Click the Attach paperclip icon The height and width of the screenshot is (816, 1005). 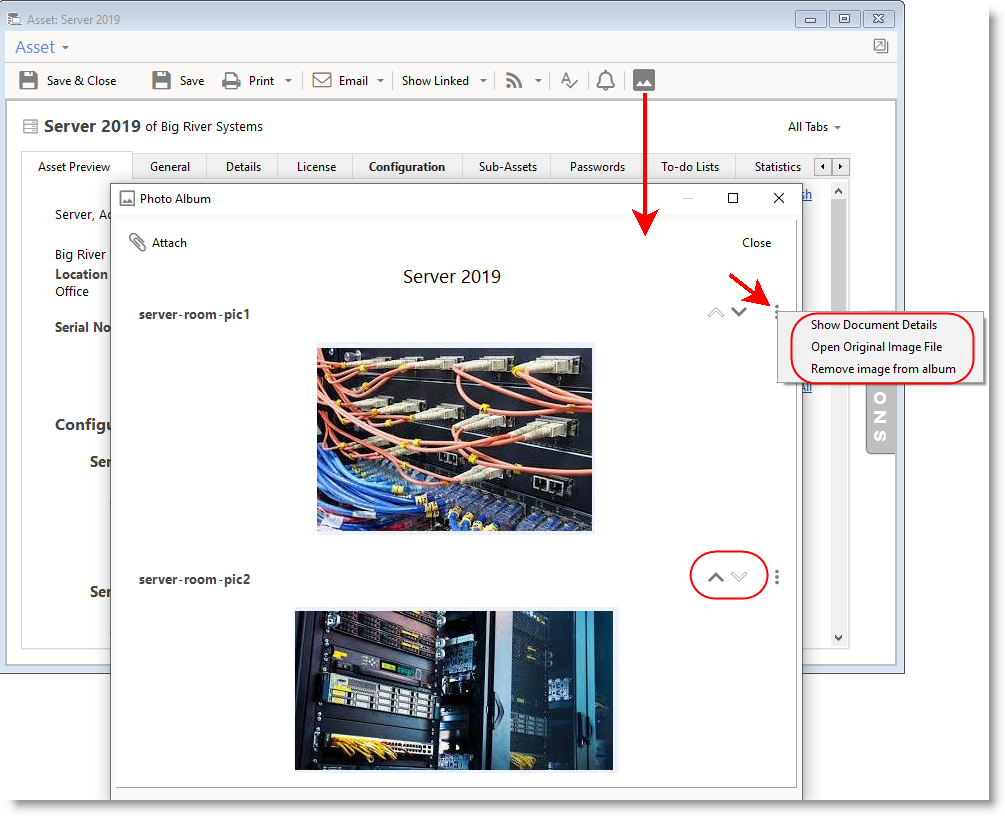138,243
